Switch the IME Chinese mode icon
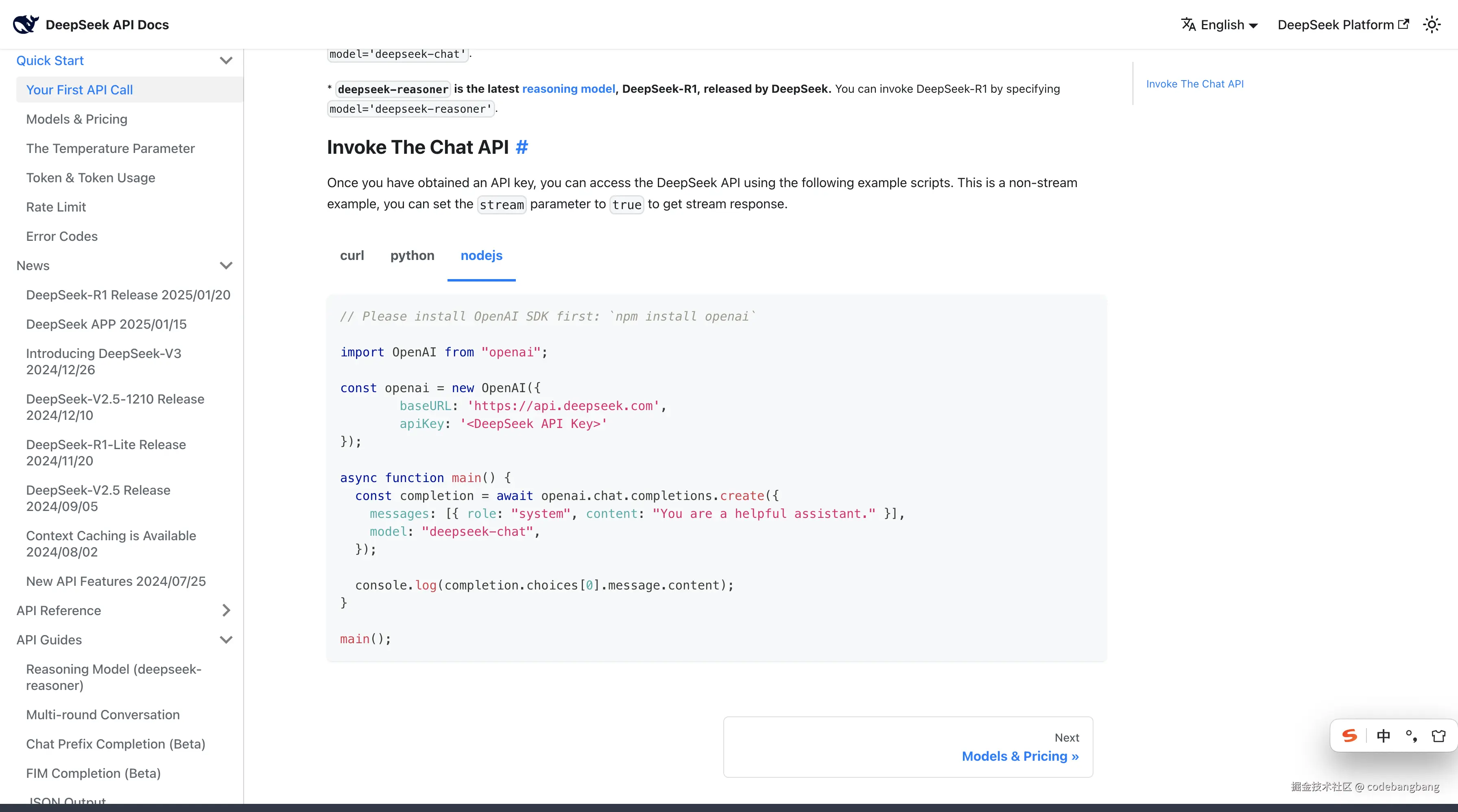Screen dimensions: 1458x812 [x=1383, y=735]
